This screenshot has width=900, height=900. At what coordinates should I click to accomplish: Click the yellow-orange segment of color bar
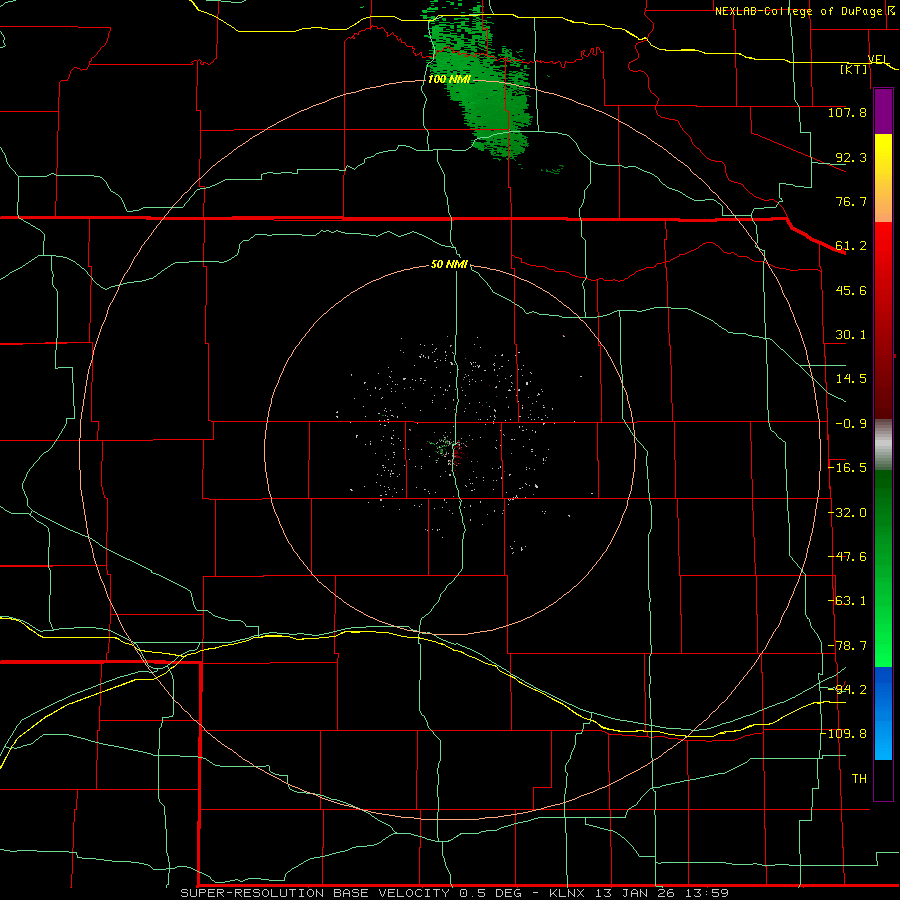coord(883,178)
